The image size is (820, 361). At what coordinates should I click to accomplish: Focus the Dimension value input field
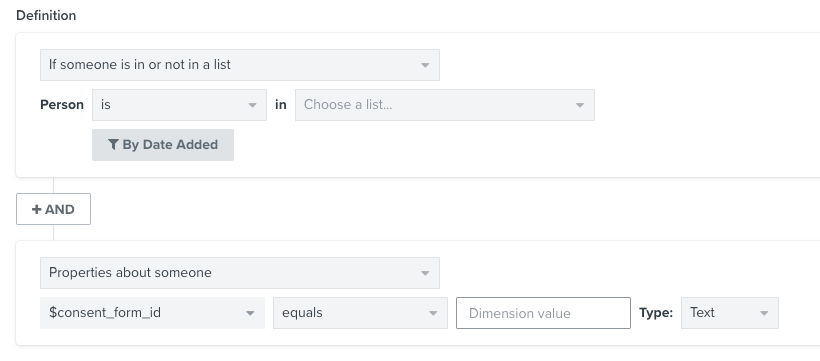543,313
